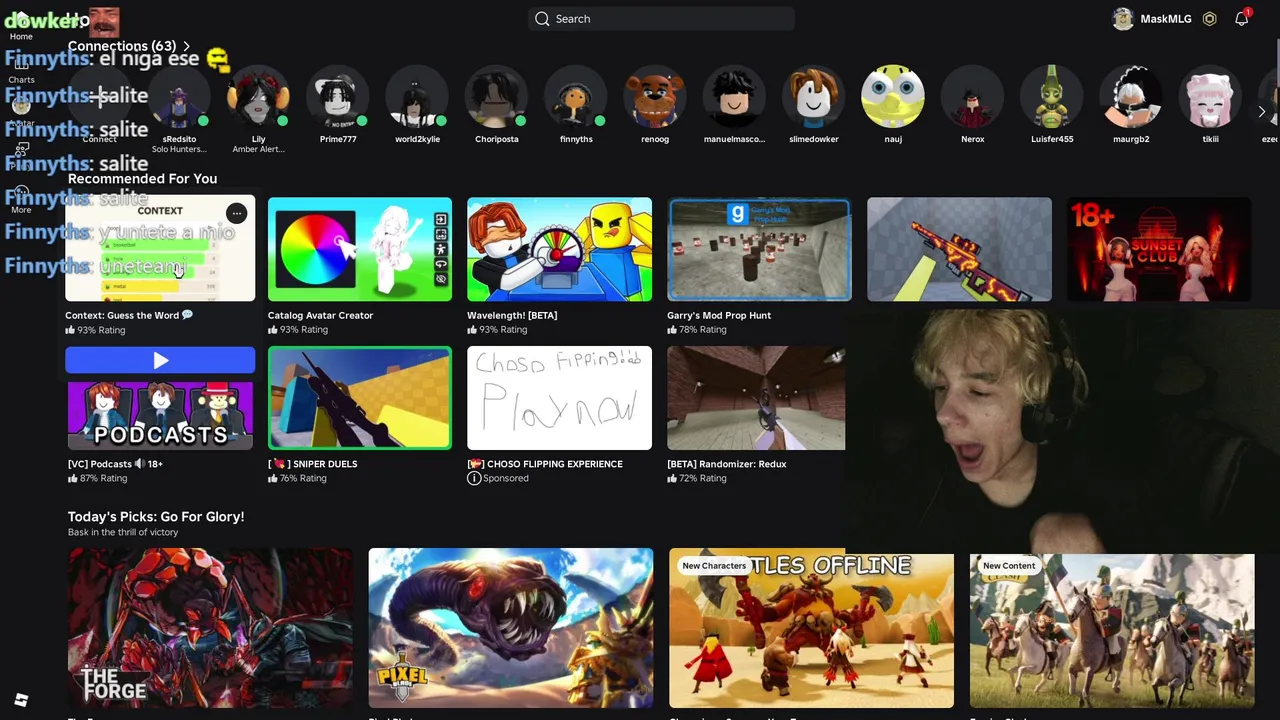Open three-dot menu on Context card
This screenshot has width=1280, height=720.
236,213
